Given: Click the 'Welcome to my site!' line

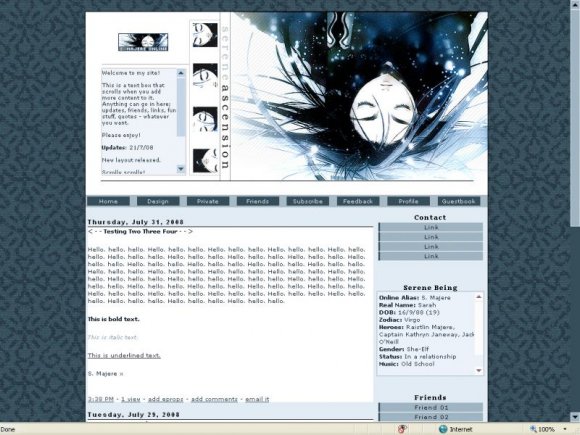Looking at the screenshot, I should (x=131, y=73).
